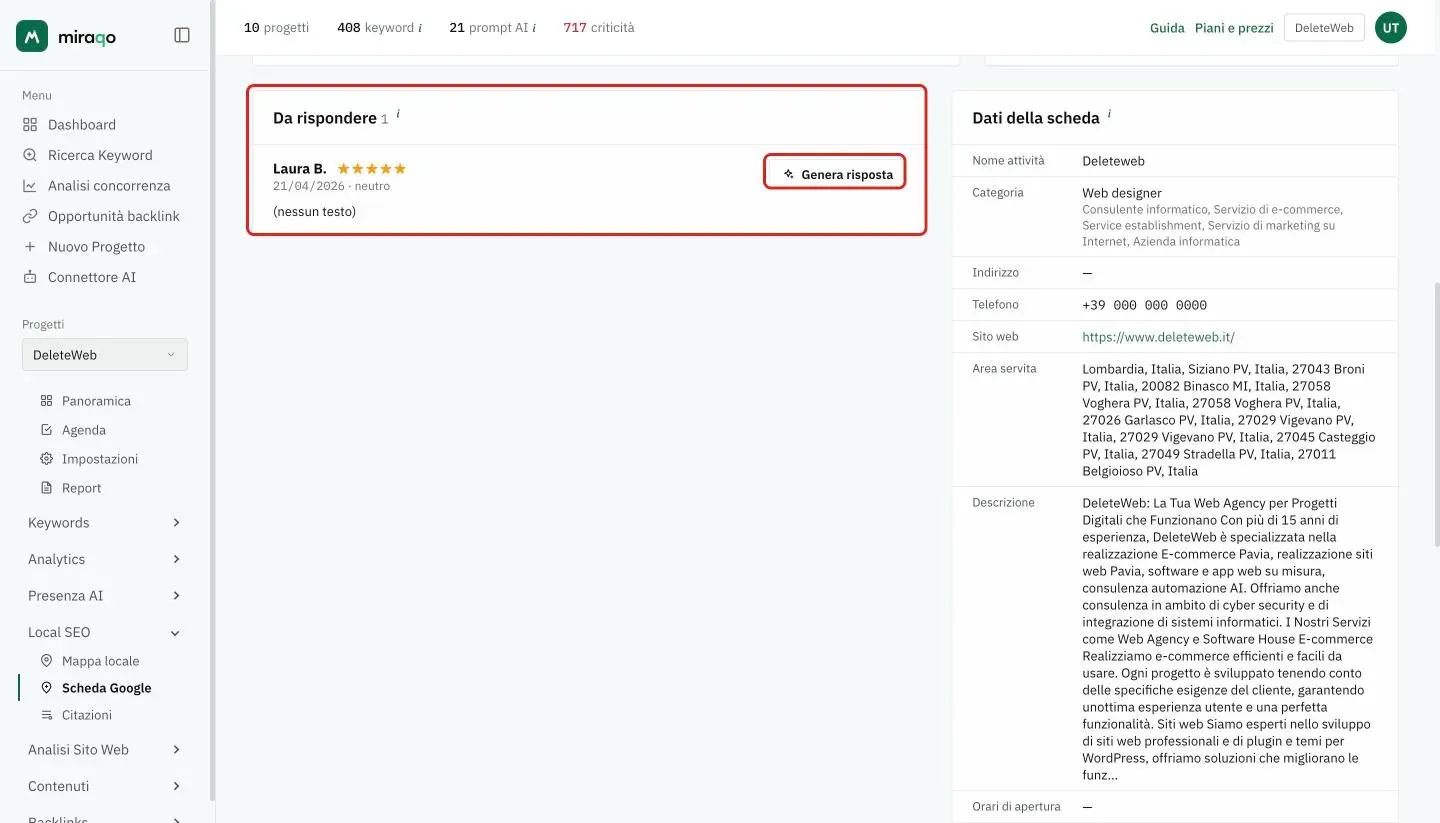The width and height of the screenshot is (1440, 823).
Task: Click Laura B.'s five-star rating
Action: pyautogui.click(x=372, y=169)
